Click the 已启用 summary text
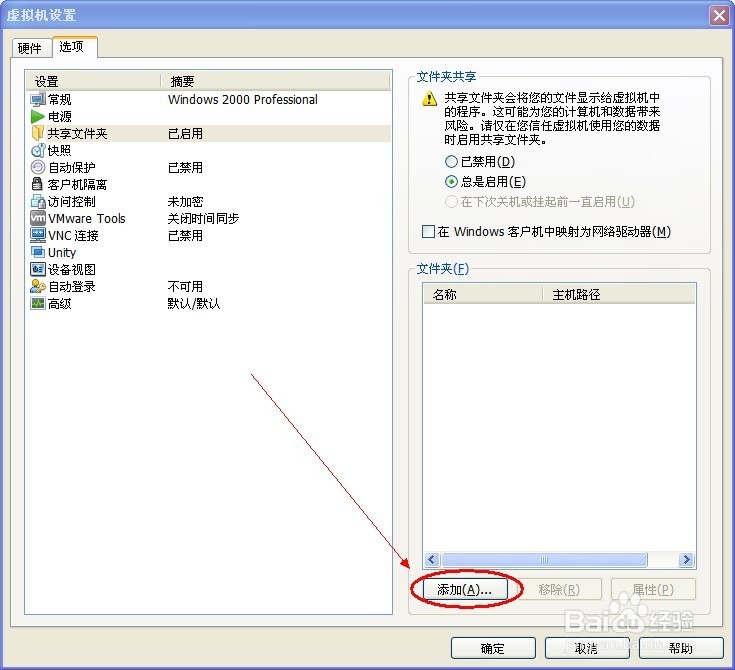Image resolution: width=735 pixels, height=670 pixels. point(186,134)
